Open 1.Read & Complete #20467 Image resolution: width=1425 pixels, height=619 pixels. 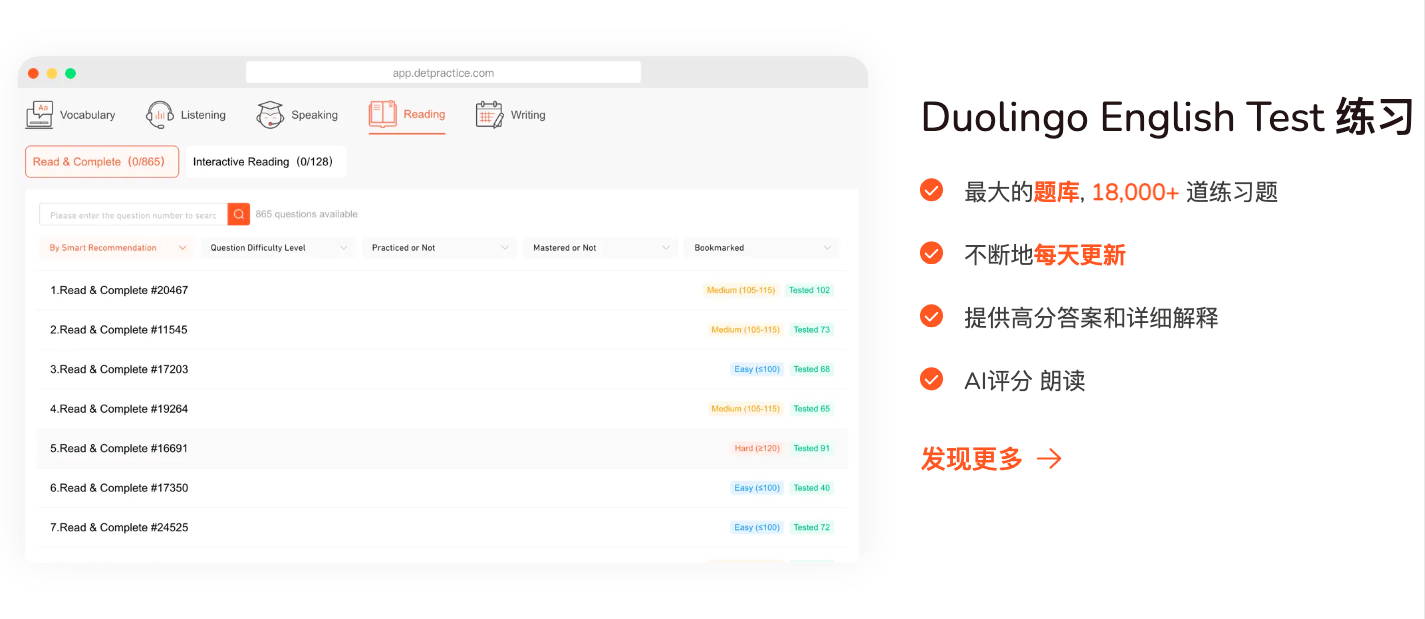coord(442,290)
